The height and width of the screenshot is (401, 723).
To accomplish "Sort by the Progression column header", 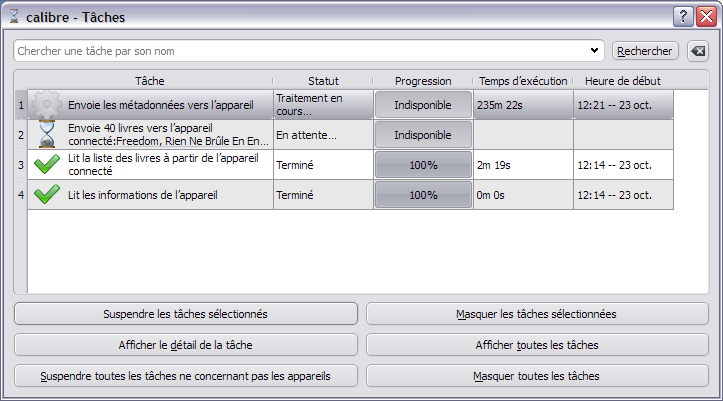I will (423, 81).
